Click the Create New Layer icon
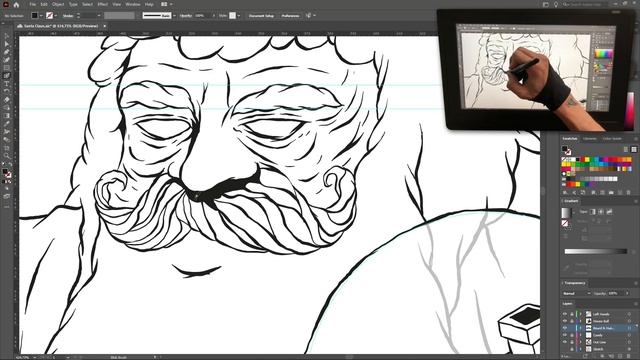This screenshot has height=360, width=640. coord(620,356)
